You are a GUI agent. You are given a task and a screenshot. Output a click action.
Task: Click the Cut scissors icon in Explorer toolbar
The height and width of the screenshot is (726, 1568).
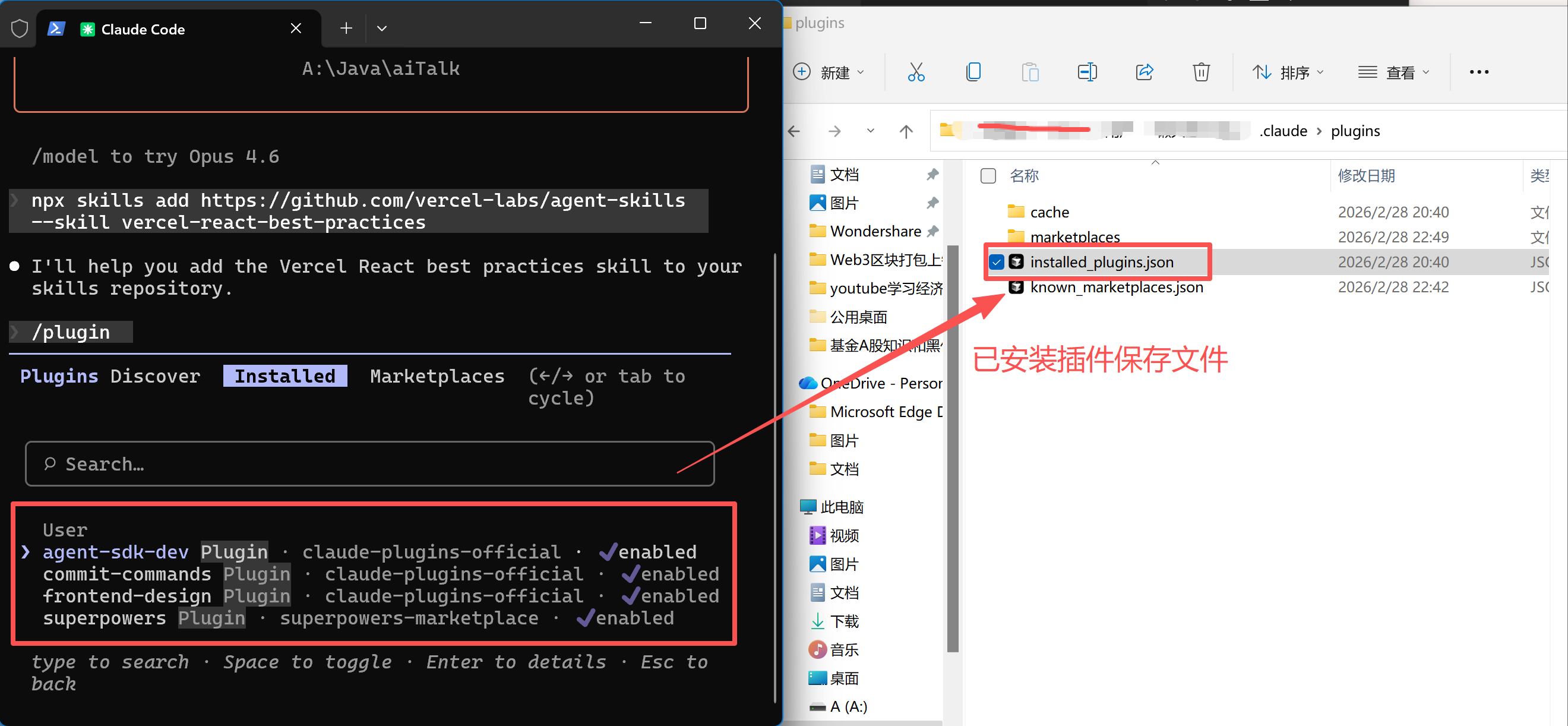coord(915,72)
